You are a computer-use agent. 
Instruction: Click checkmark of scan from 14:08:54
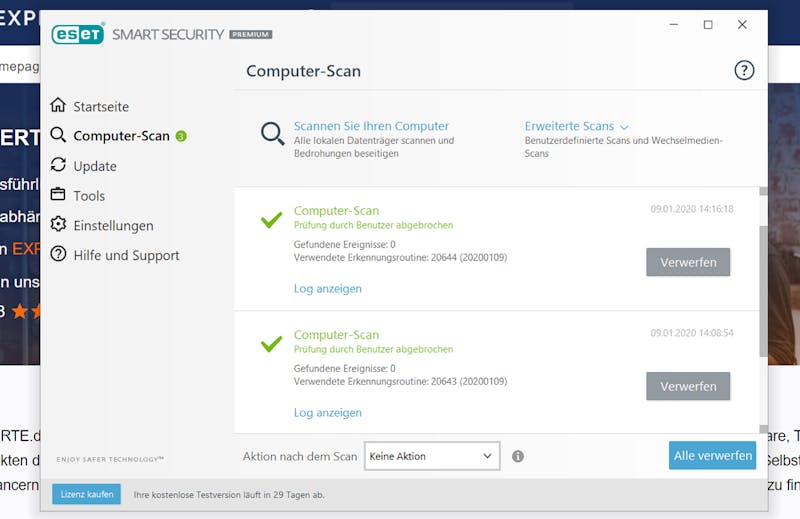pos(271,344)
